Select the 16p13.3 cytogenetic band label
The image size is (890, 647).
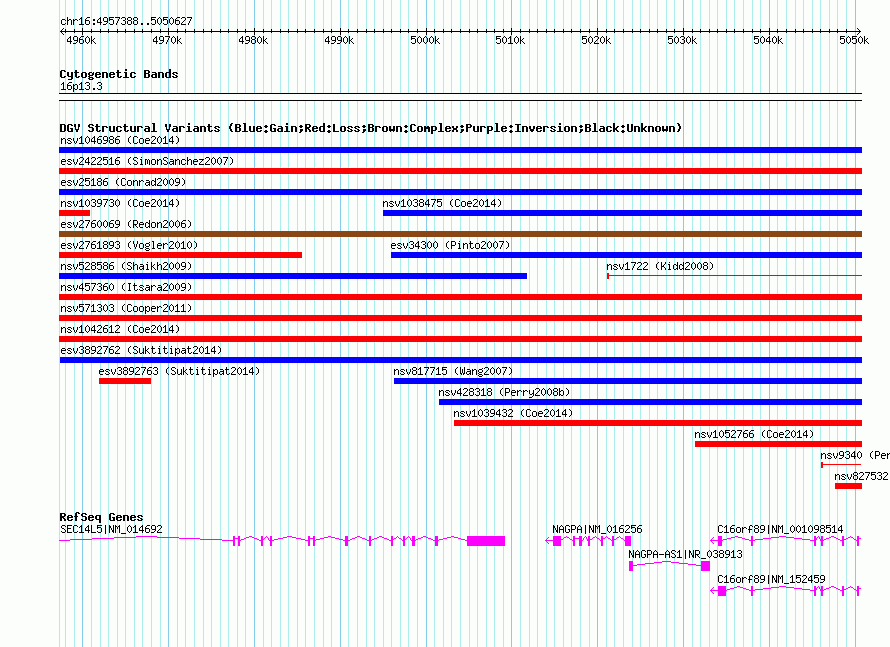81,86
